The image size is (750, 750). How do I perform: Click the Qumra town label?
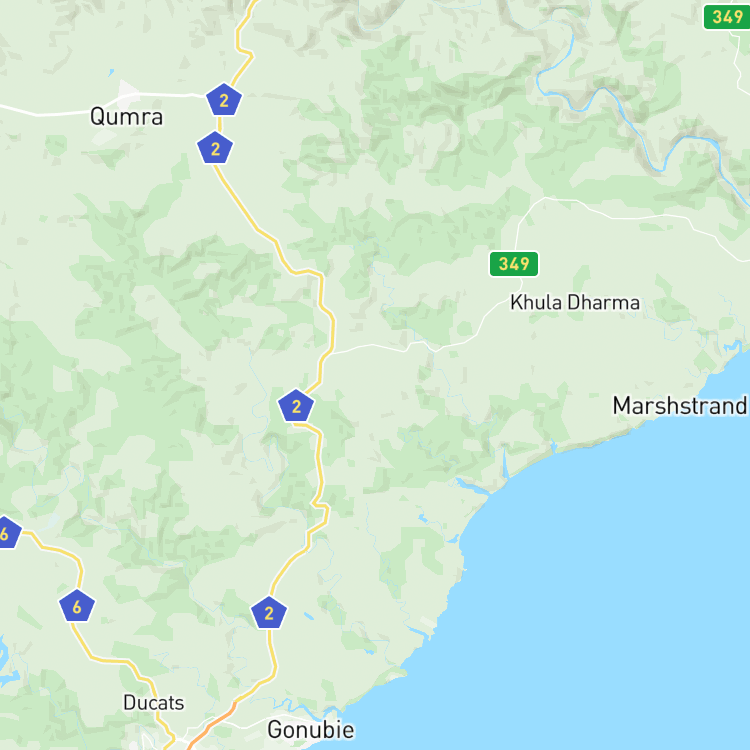[127, 117]
